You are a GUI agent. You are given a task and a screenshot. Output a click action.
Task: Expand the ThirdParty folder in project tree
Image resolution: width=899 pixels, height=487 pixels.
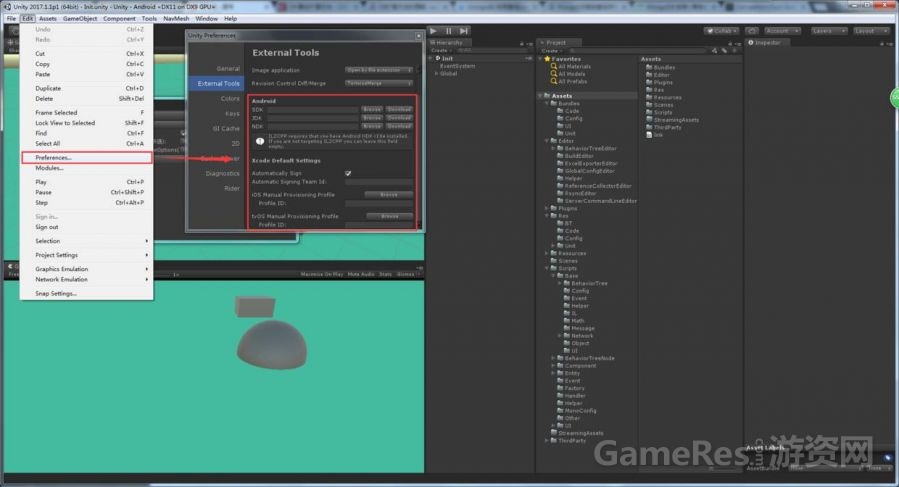[x=547, y=441]
